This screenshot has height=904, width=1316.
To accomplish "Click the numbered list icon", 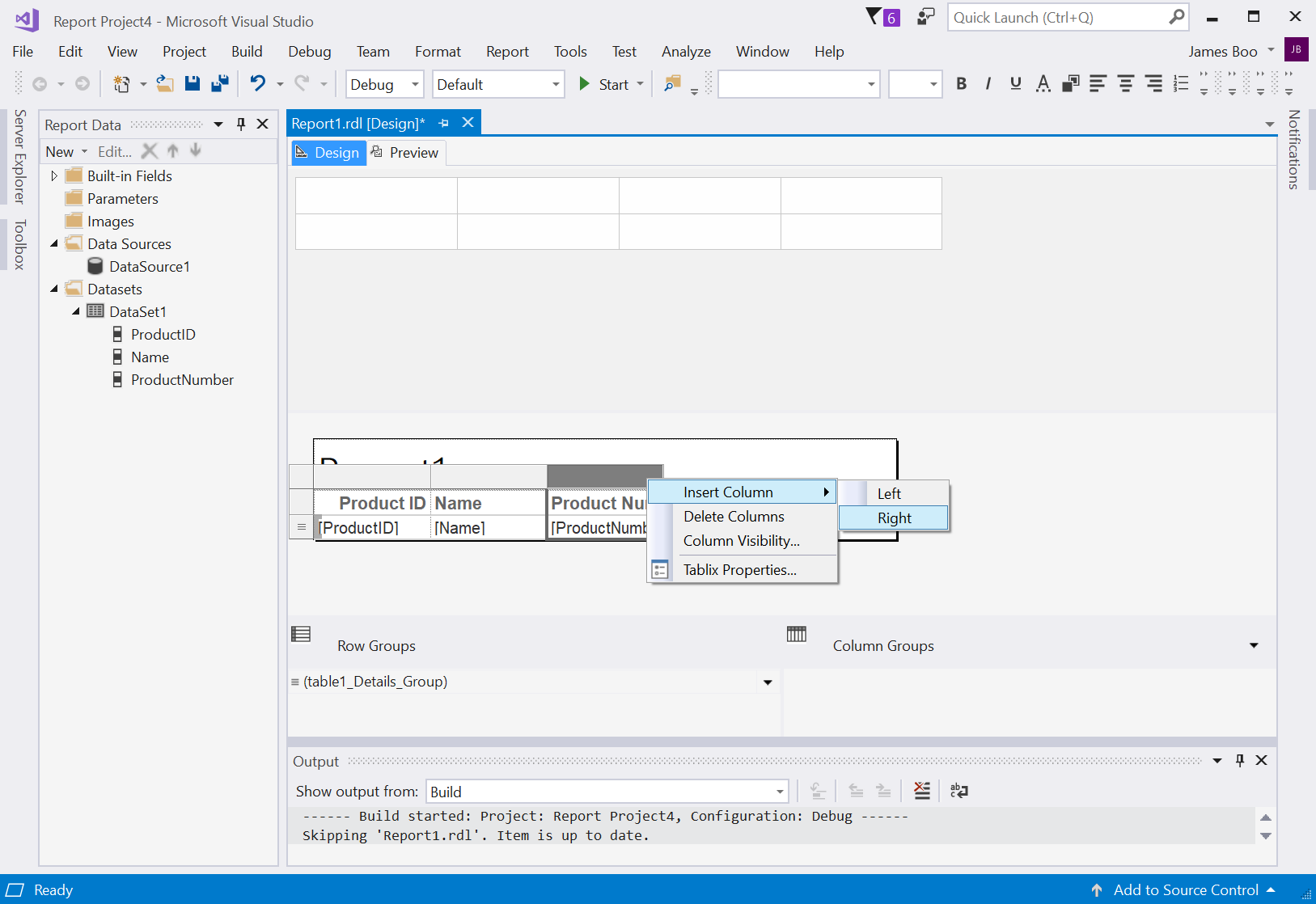I will (1181, 83).
